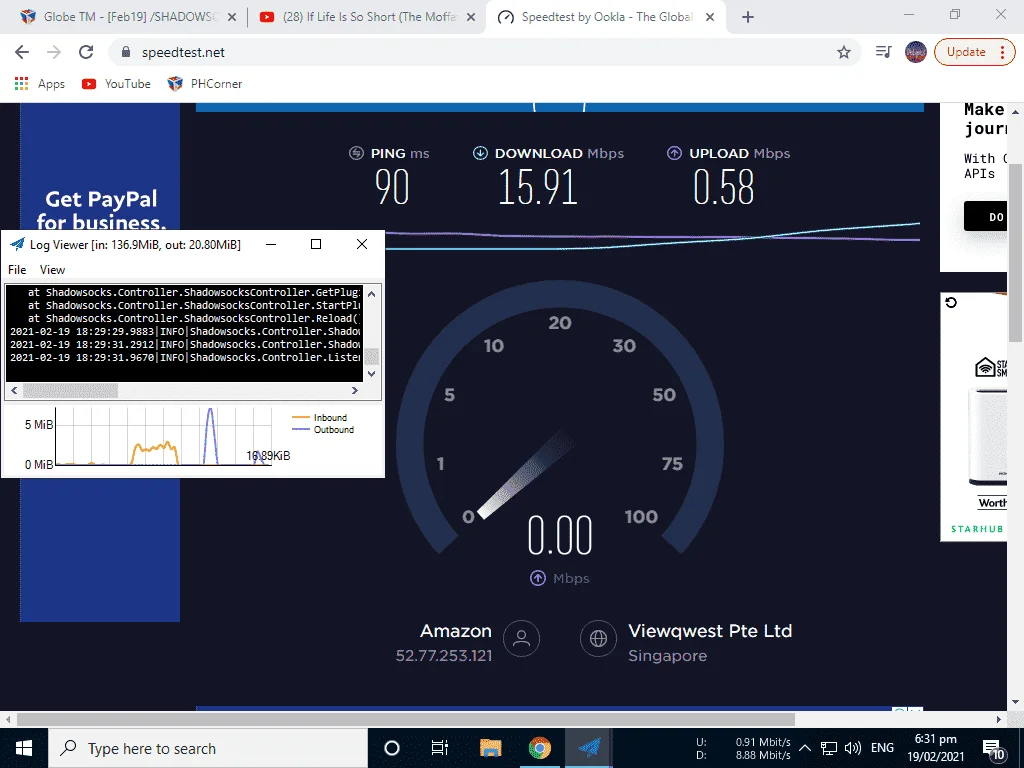The height and width of the screenshot is (768, 1024).
Task: Click the Viewqwest Pte Ltd server name
Action: tap(710, 631)
